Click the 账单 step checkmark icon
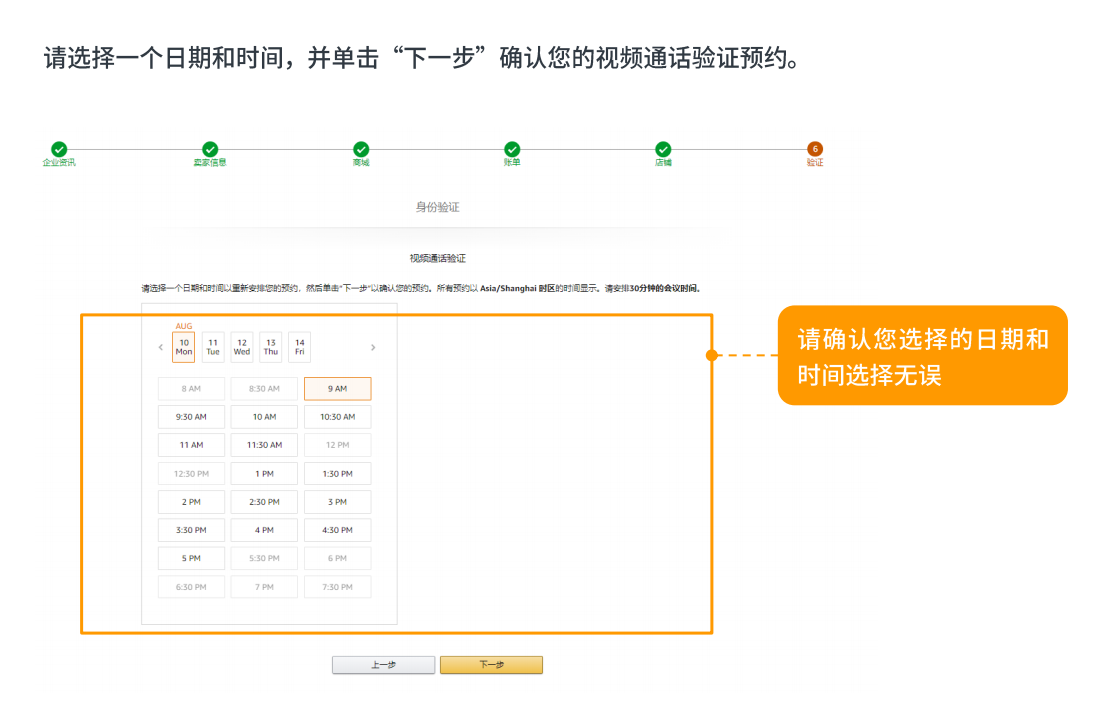 [x=512, y=149]
